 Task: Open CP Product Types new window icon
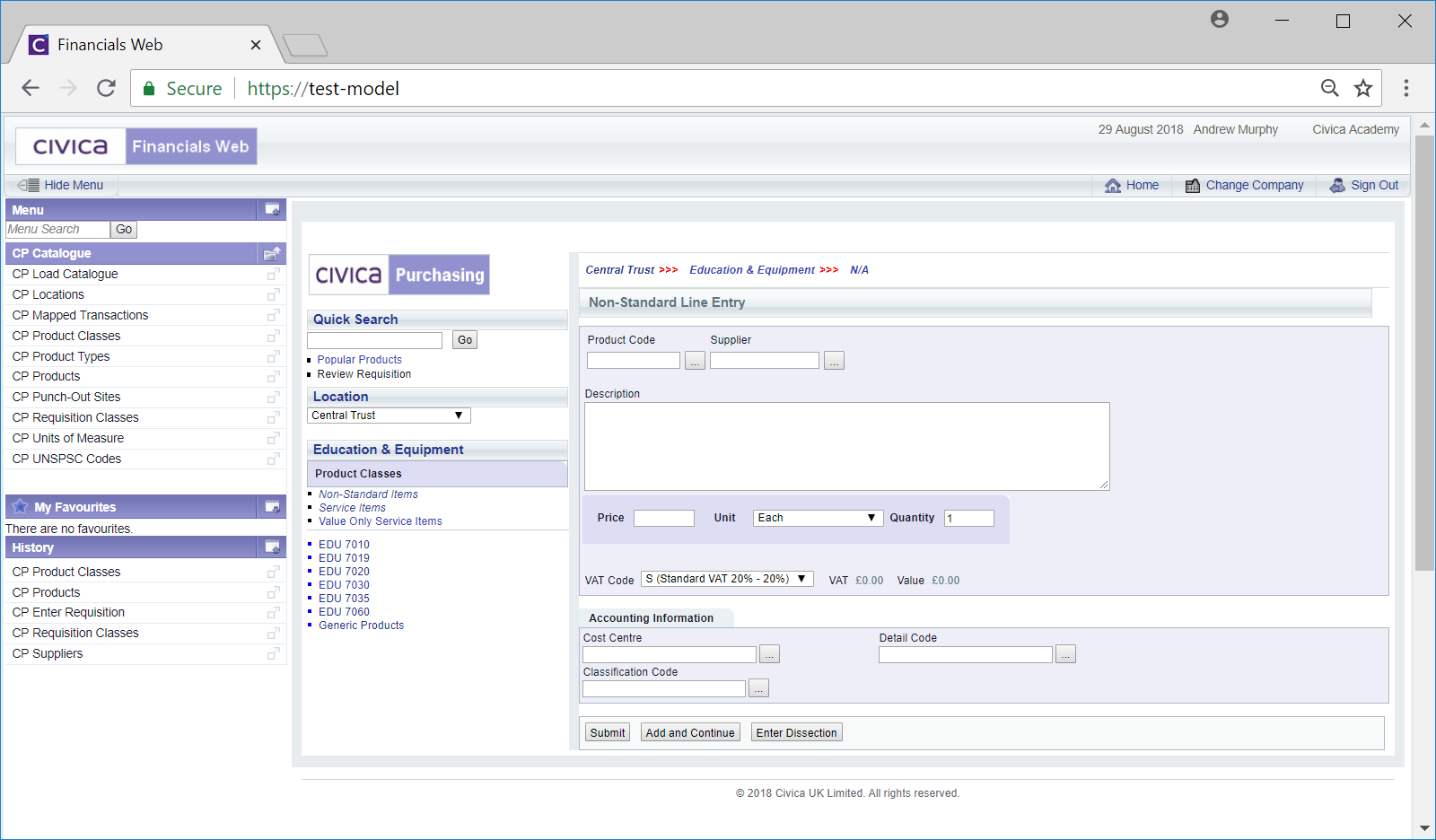[x=273, y=356]
